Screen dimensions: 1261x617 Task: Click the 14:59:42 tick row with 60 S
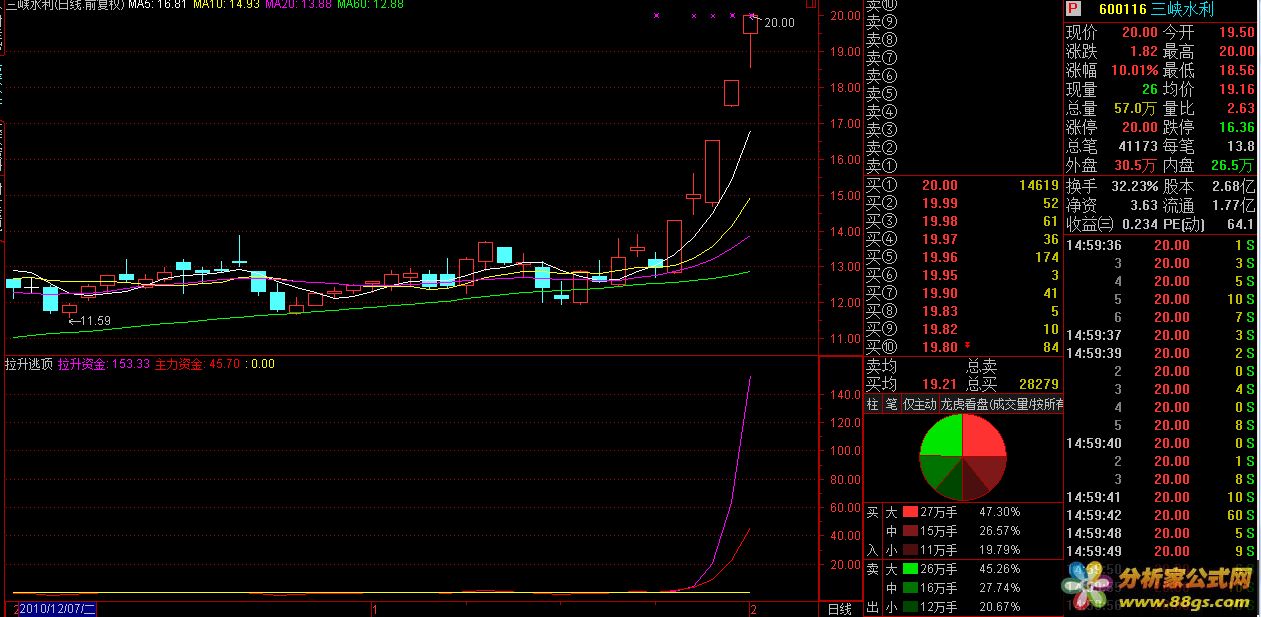tap(1161, 515)
